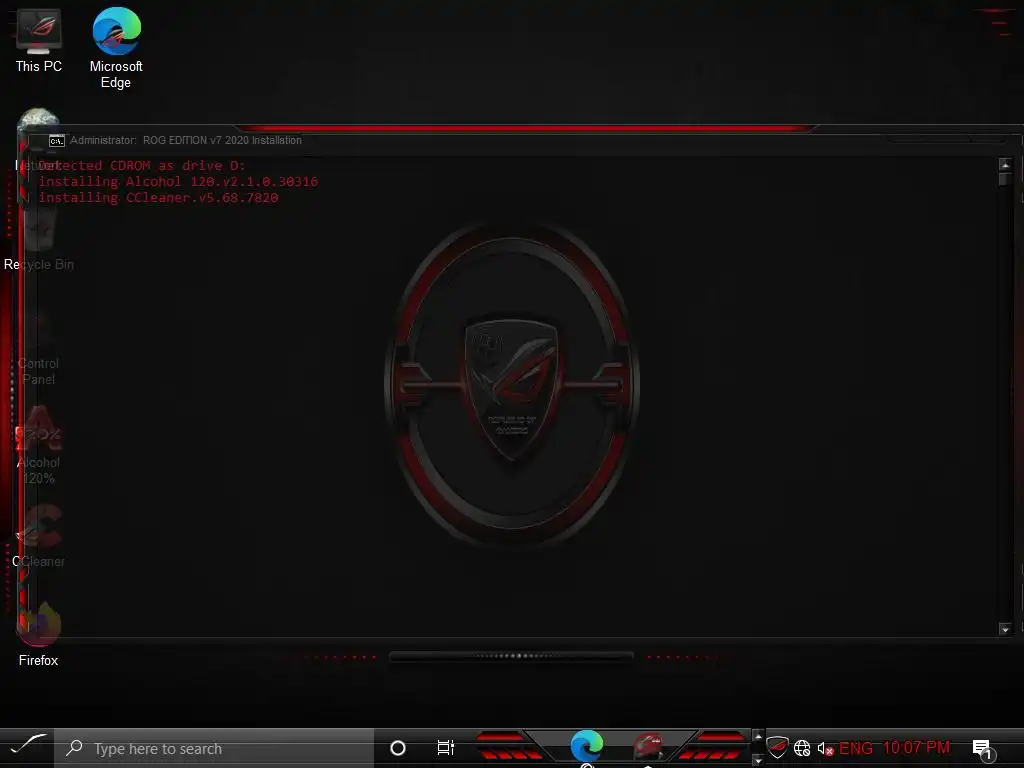This screenshot has height=768, width=1024.
Task: Select the CCleaner desktop shortcut
Action: pyautogui.click(x=39, y=537)
